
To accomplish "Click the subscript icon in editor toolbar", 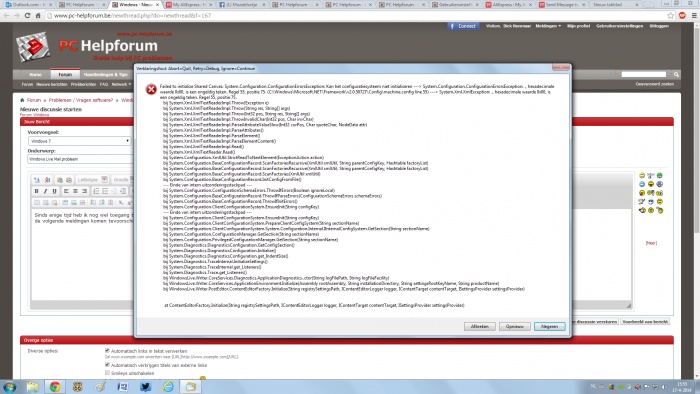I will (121, 203).
